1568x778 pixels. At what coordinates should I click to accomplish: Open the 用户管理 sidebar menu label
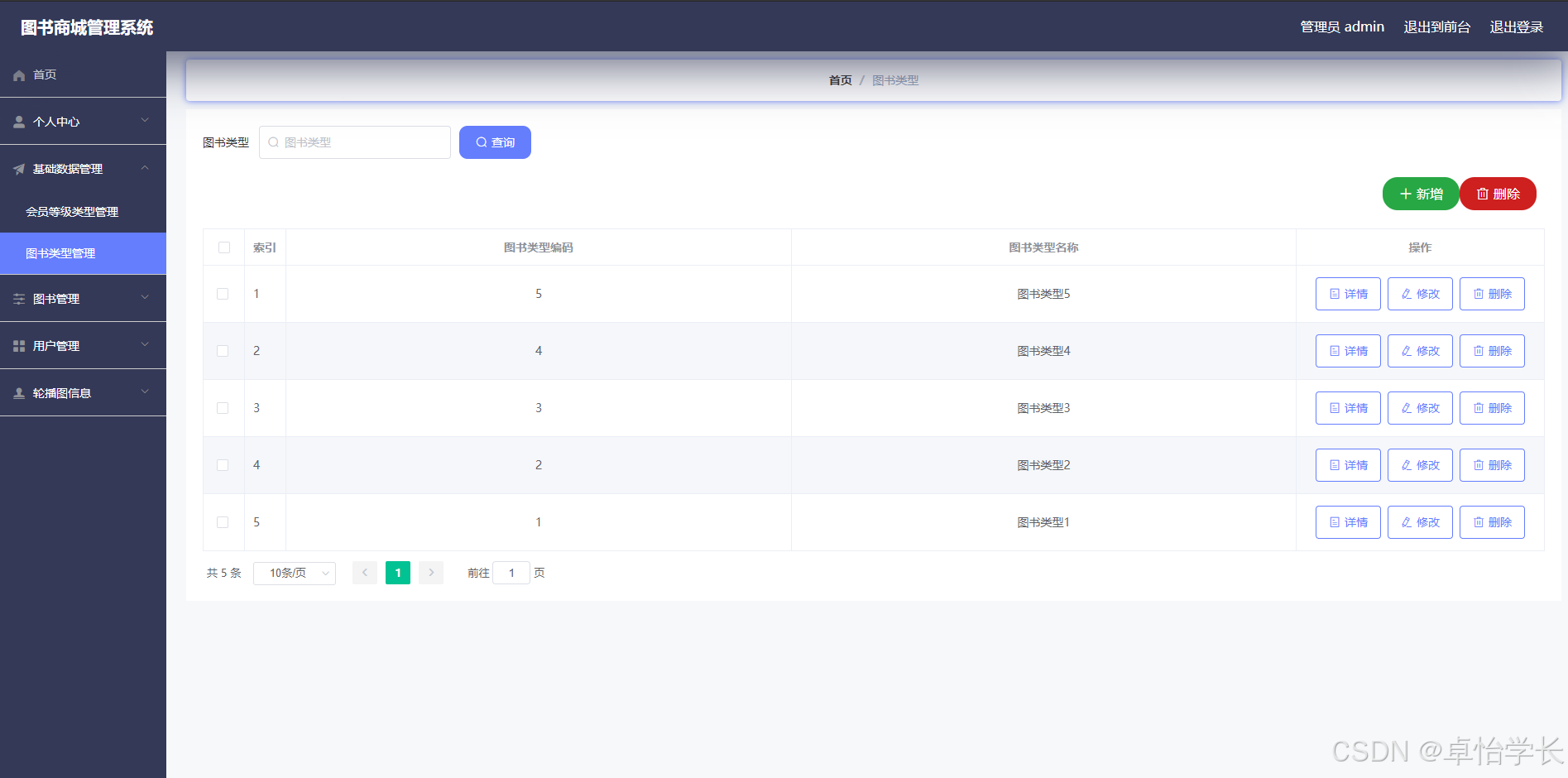click(x=56, y=346)
